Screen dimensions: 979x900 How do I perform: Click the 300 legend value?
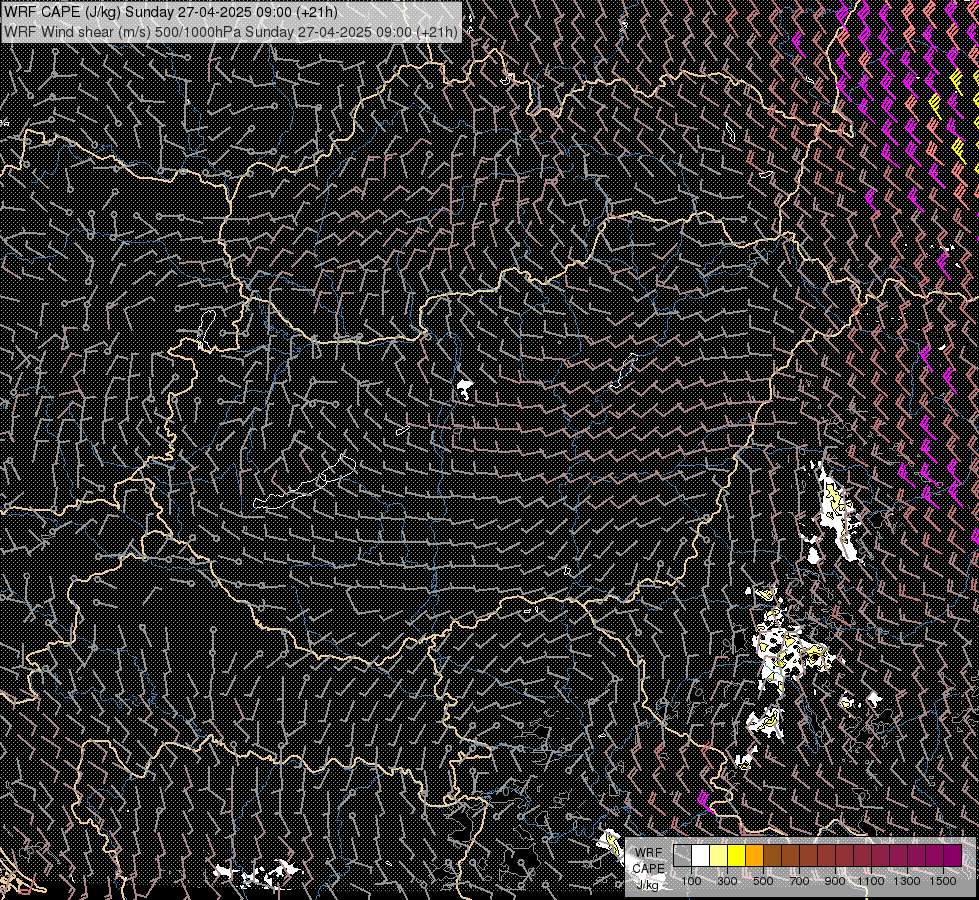727,881
